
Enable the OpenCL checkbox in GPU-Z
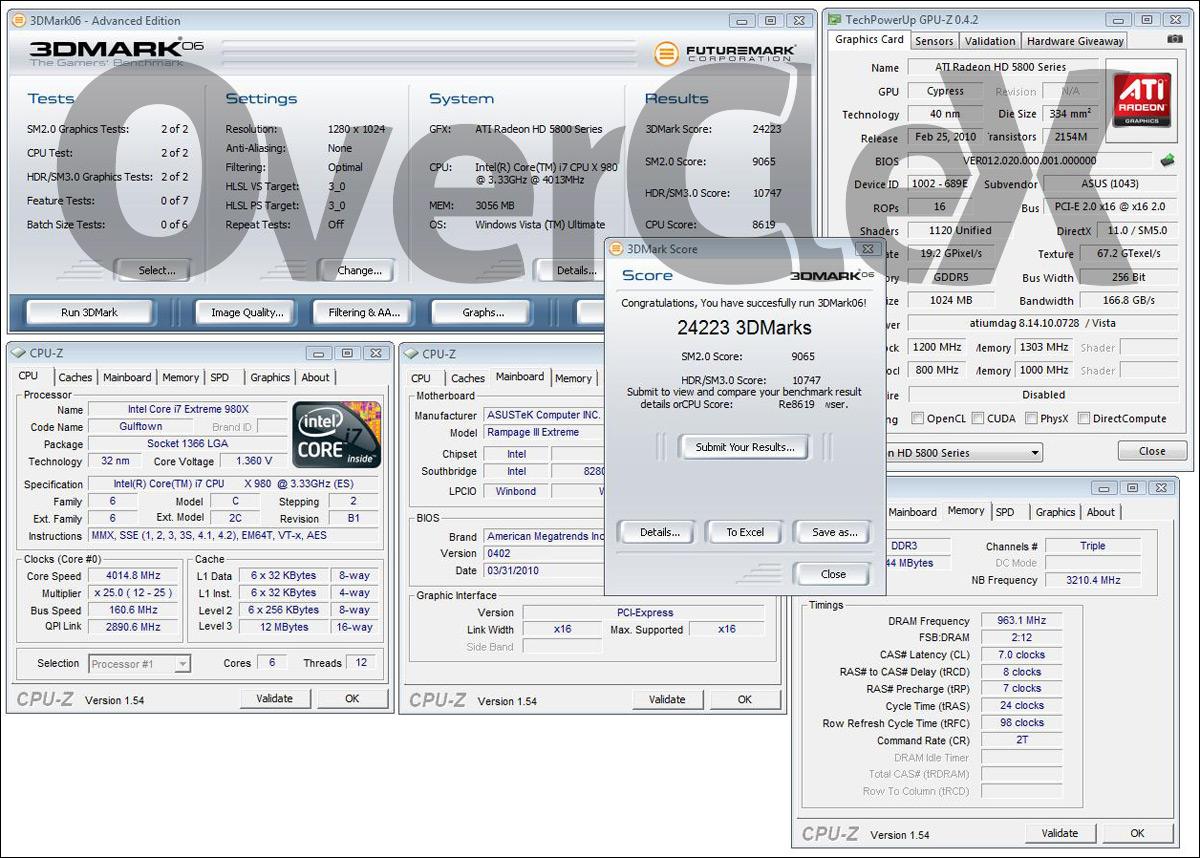918,419
